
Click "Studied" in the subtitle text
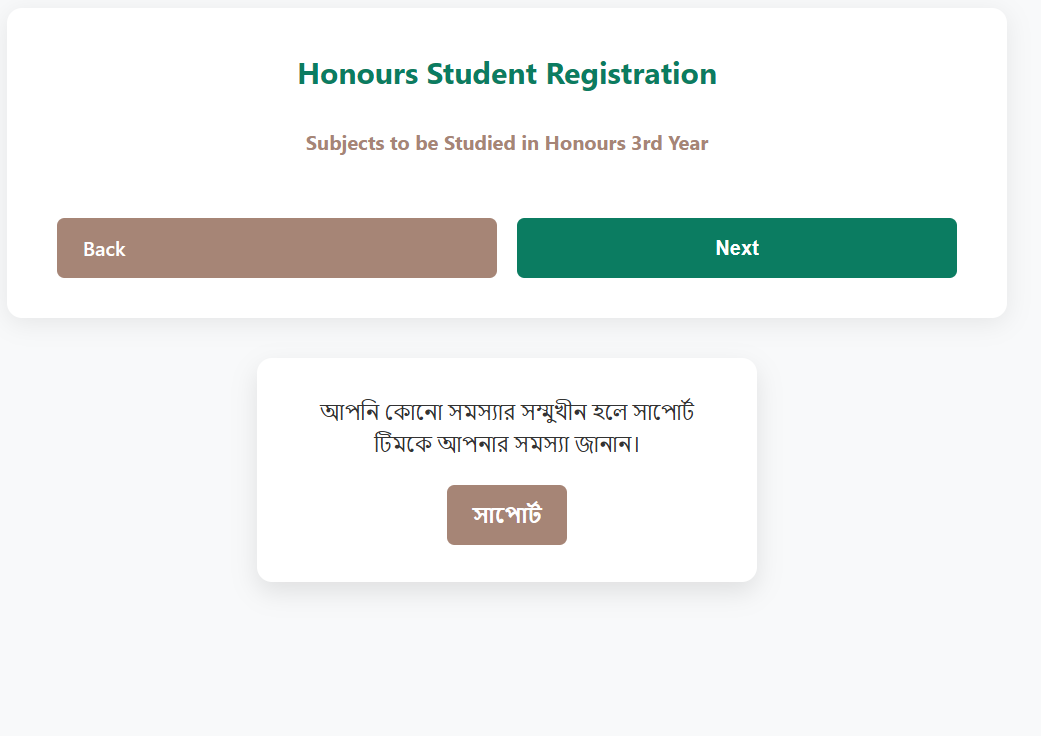479,143
